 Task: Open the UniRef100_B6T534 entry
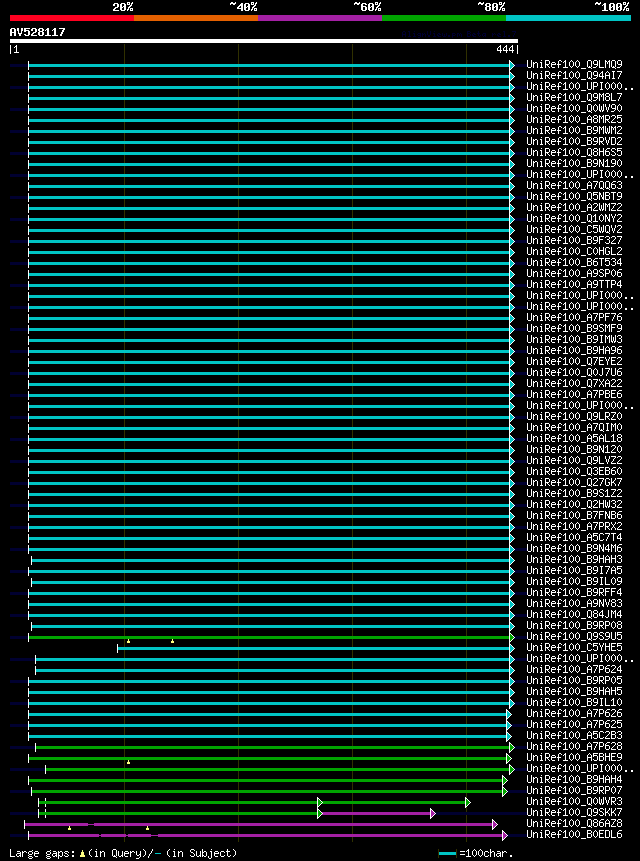574,262
